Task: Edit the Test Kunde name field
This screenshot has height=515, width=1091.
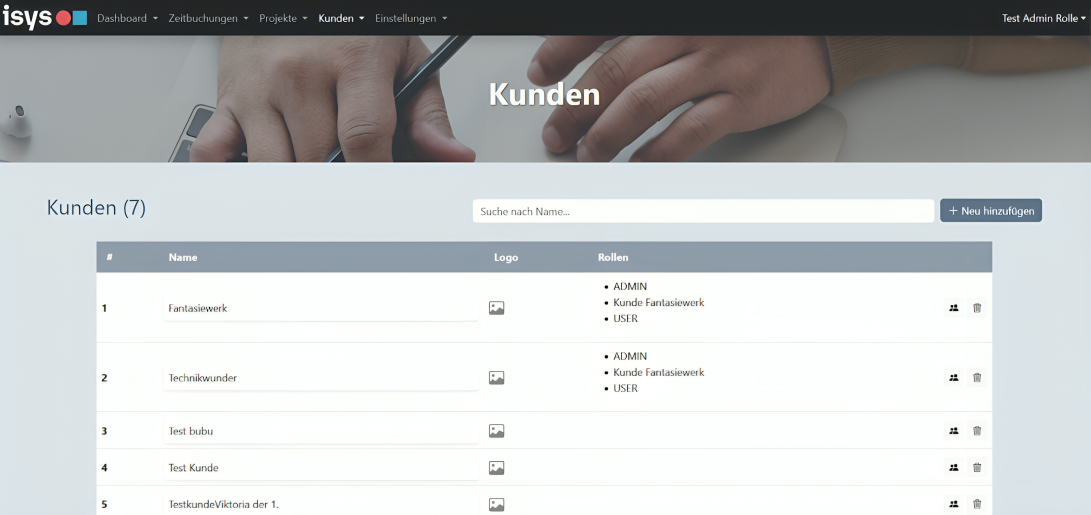Action: click(x=321, y=468)
